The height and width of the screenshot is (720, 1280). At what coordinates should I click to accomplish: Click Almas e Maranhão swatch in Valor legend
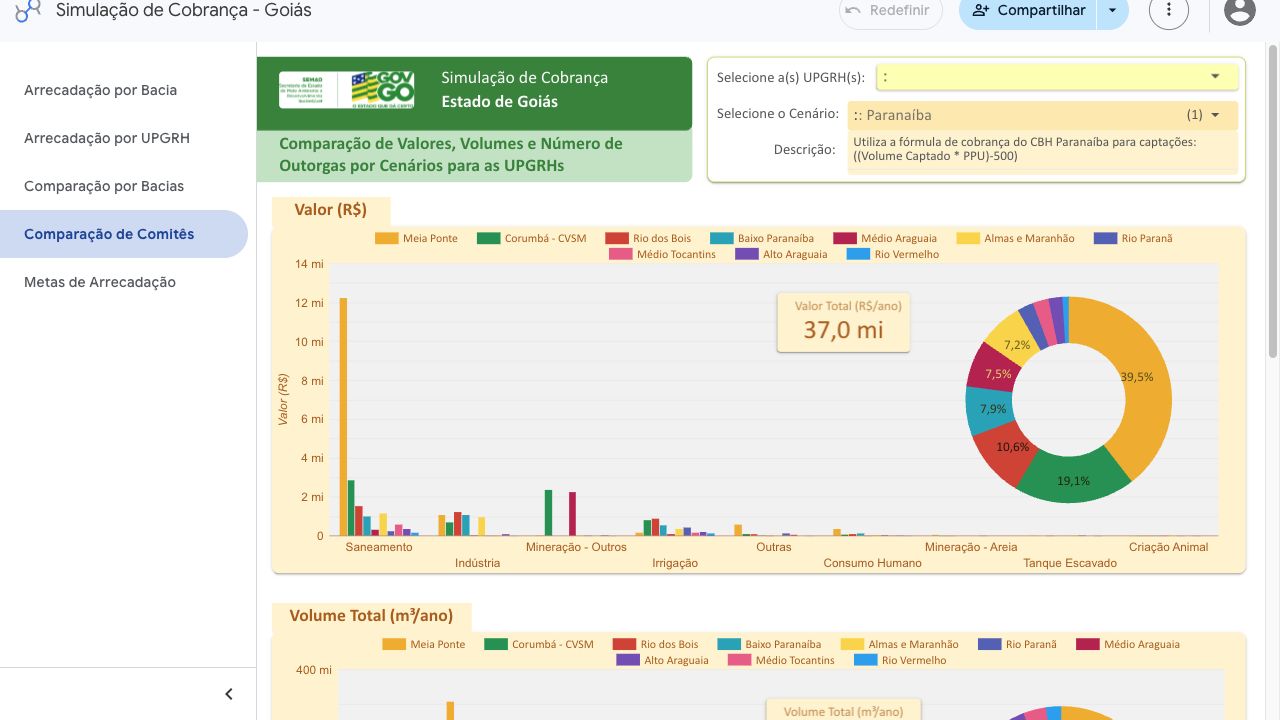(x=968, y=238)
